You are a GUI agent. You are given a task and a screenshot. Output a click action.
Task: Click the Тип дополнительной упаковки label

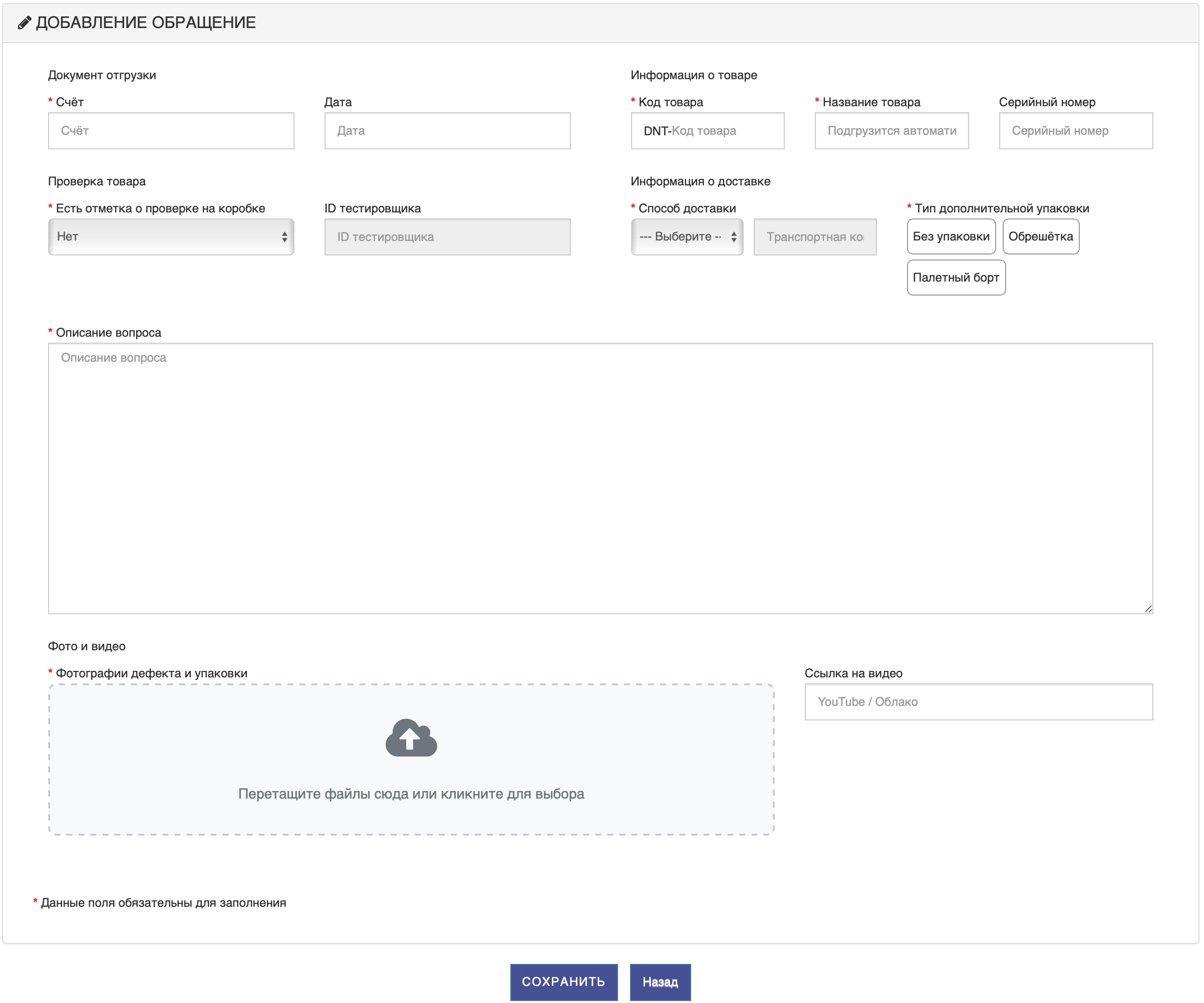(1002, 208)
